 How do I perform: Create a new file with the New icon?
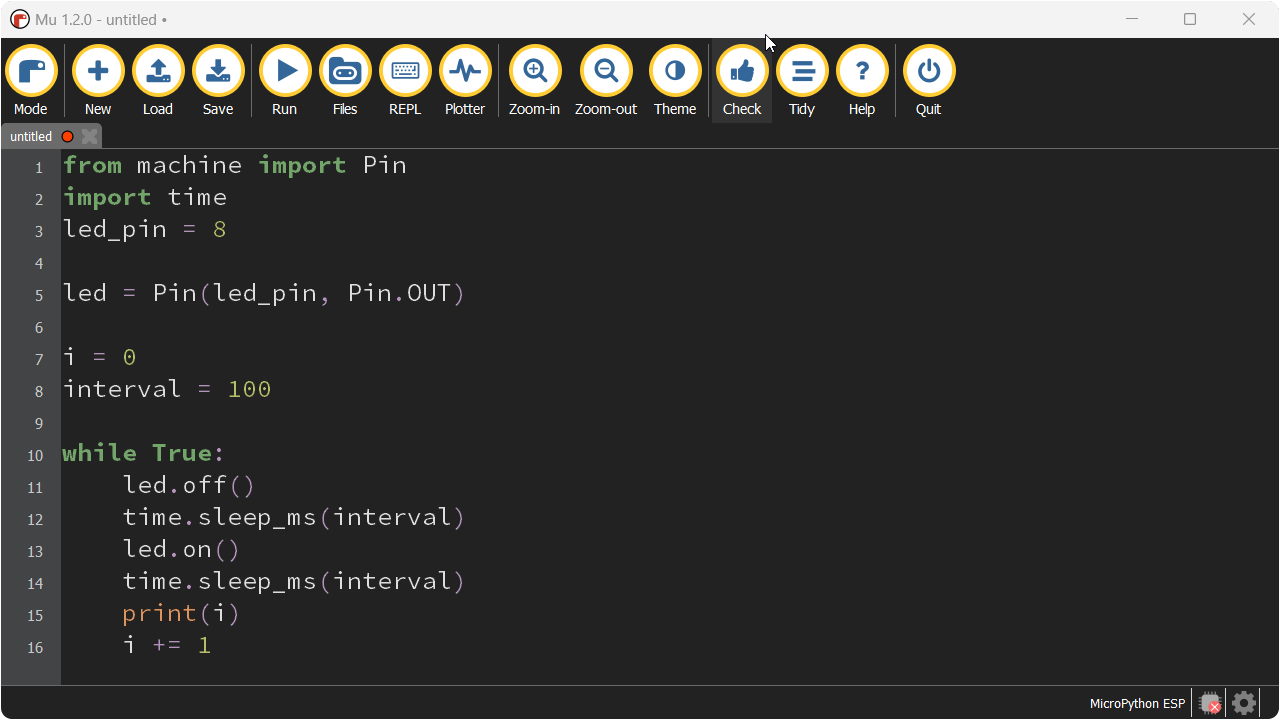(97, 80)
